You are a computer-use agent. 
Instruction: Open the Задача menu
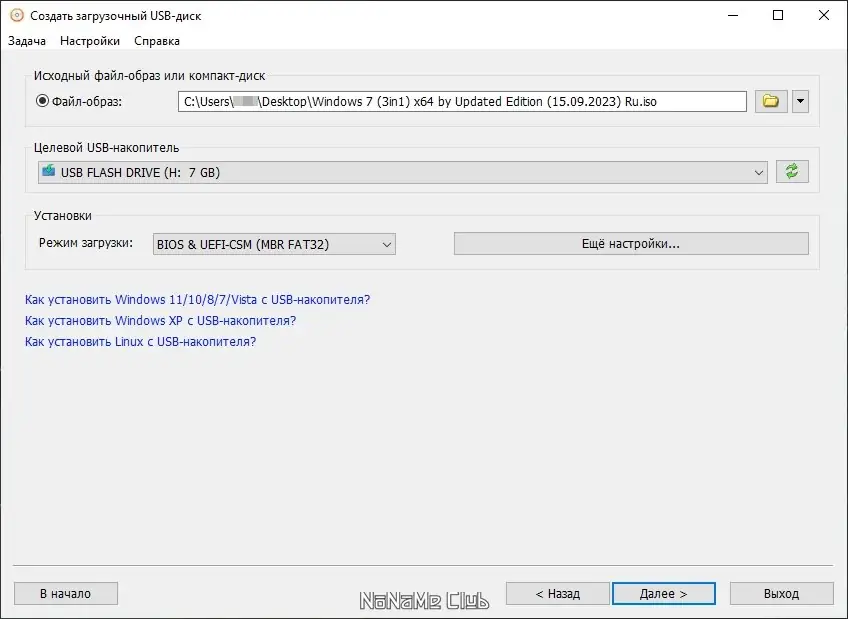27,41
